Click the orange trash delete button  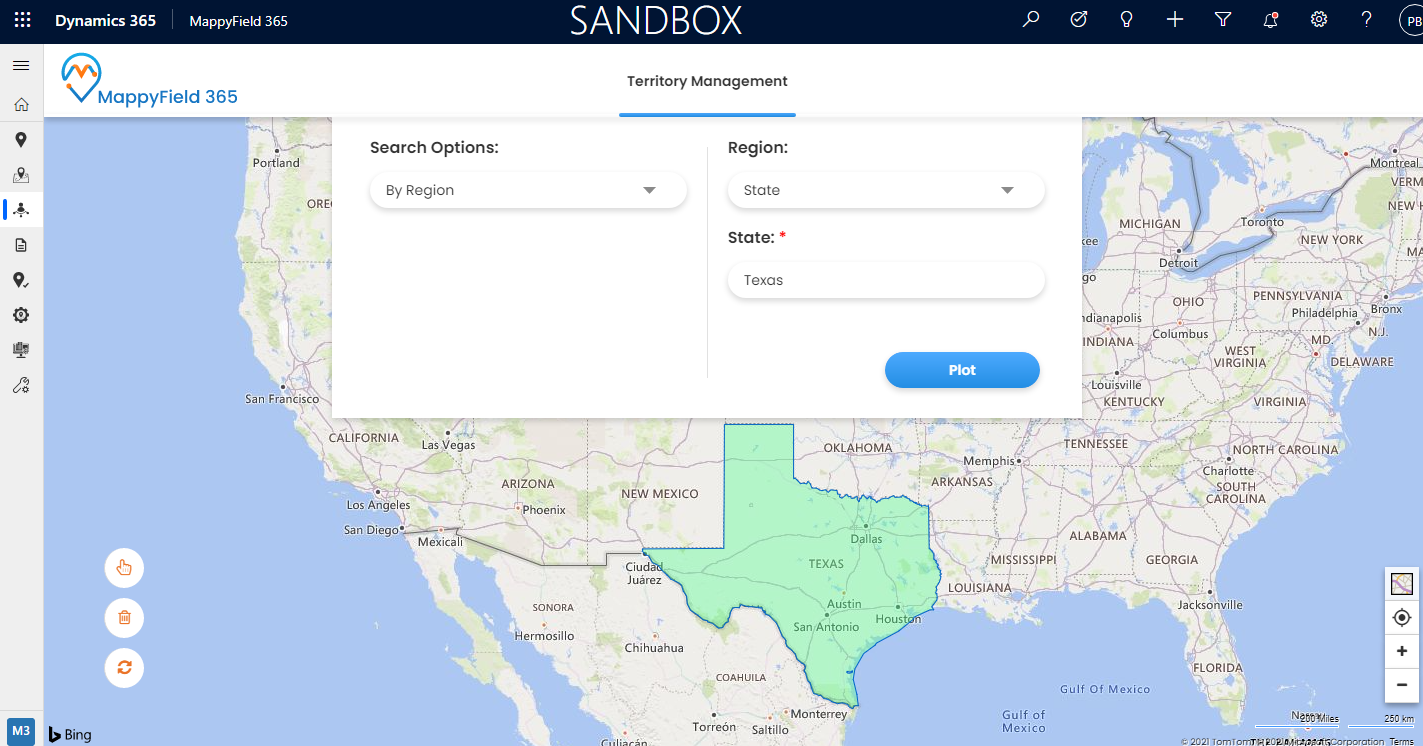pyautogui.click(x=124, y=617)
